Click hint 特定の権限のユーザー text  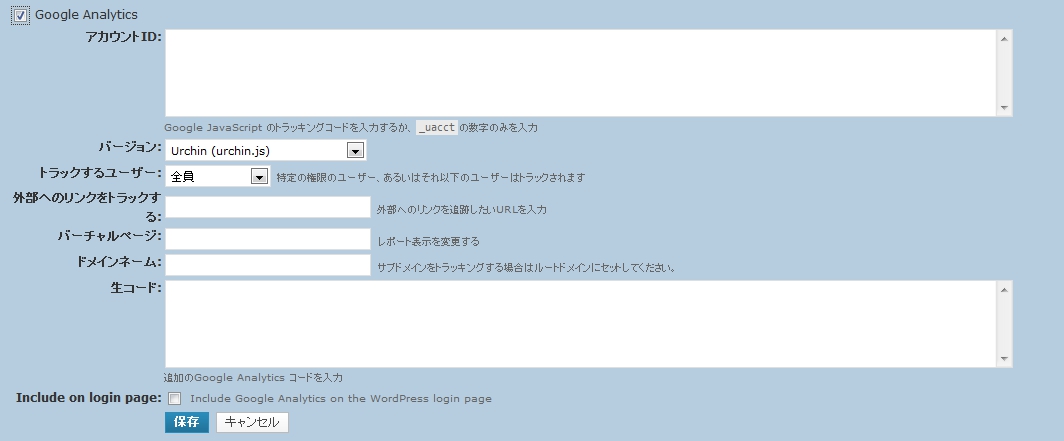(x=431, y=178)
